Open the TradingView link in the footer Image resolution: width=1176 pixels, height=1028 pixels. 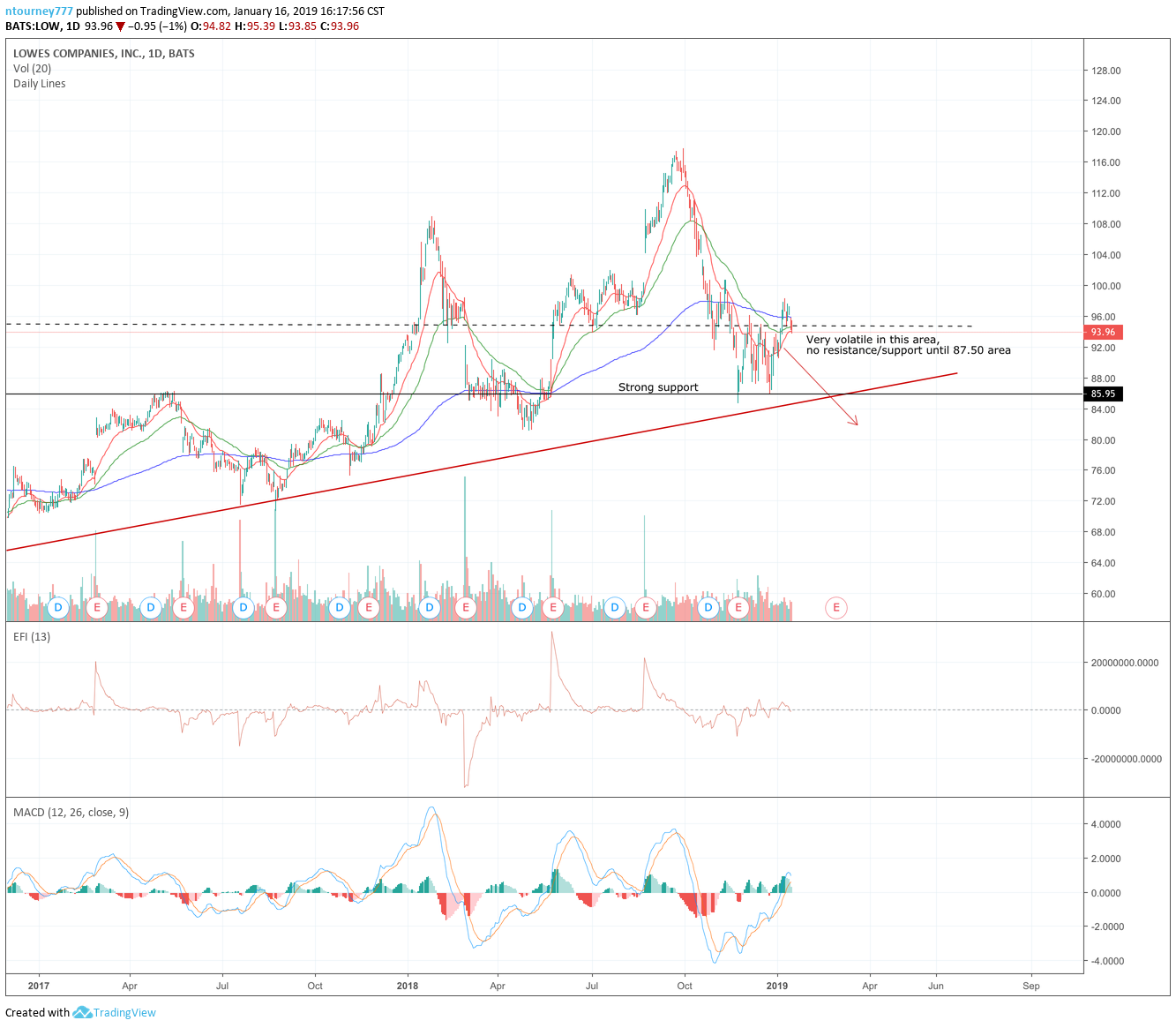pyautogui.click(x=124, y=1012)
